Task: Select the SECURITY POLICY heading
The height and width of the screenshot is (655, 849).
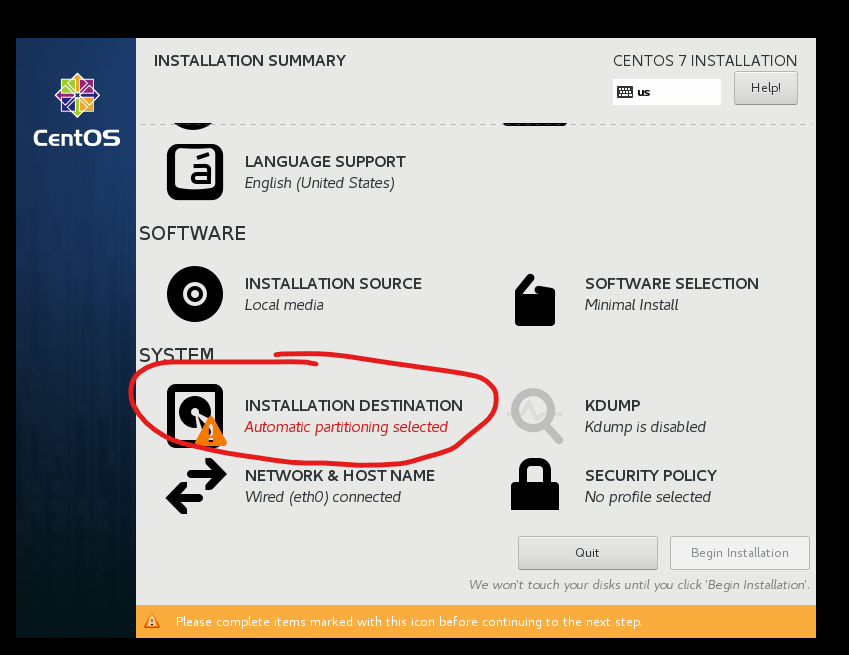Action: click(x=651, y=475)
